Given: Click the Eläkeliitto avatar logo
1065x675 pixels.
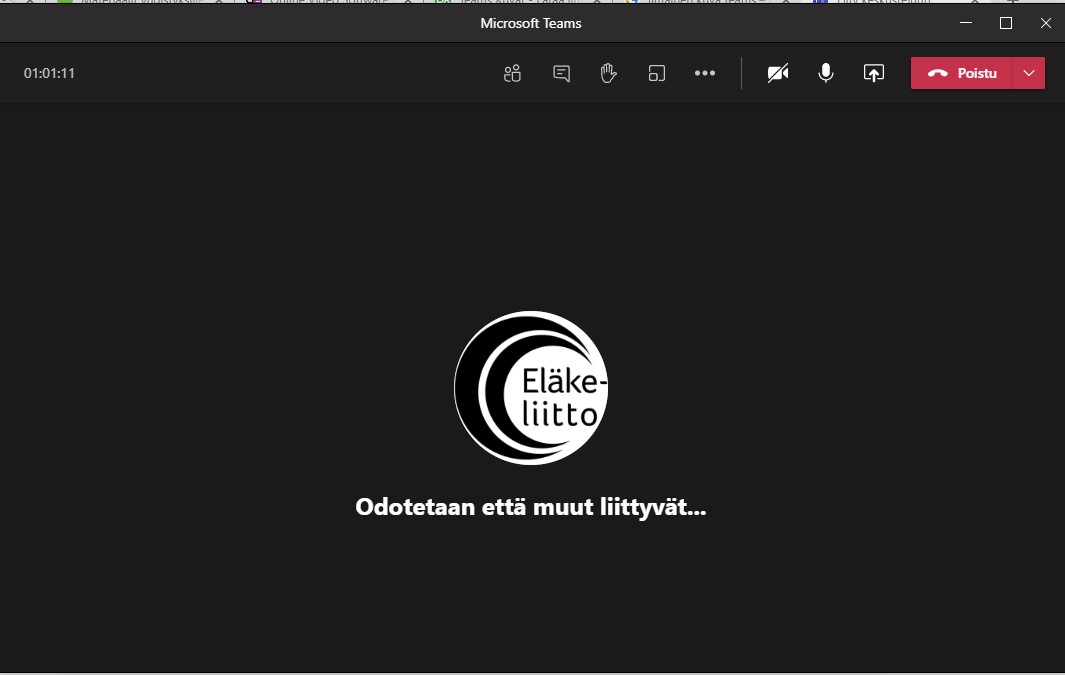Looking at the screenshot, I should tap(531, 388).
